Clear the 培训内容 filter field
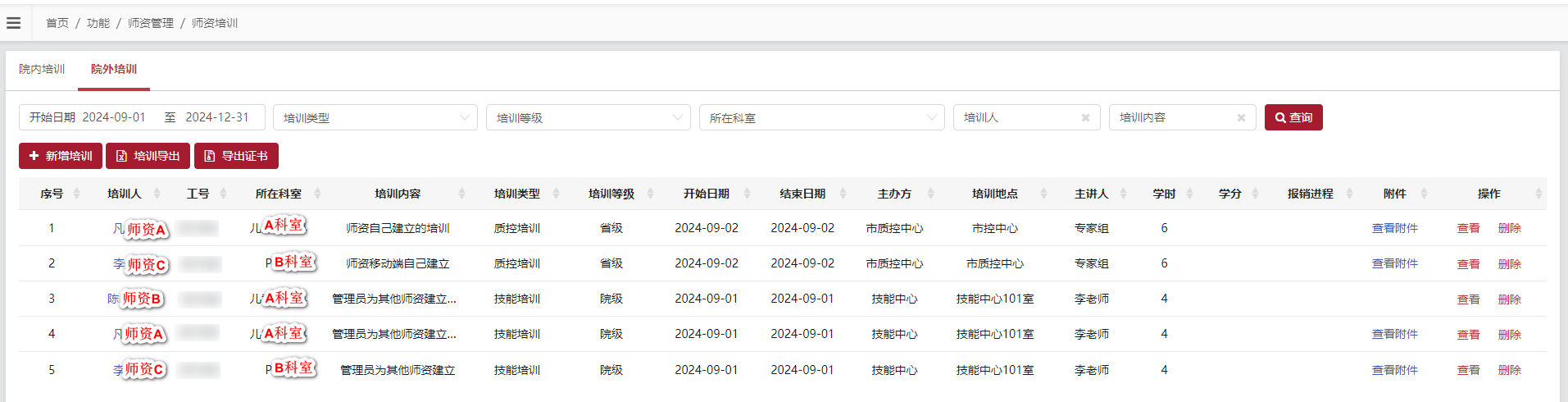 (x=1241, y=118)
